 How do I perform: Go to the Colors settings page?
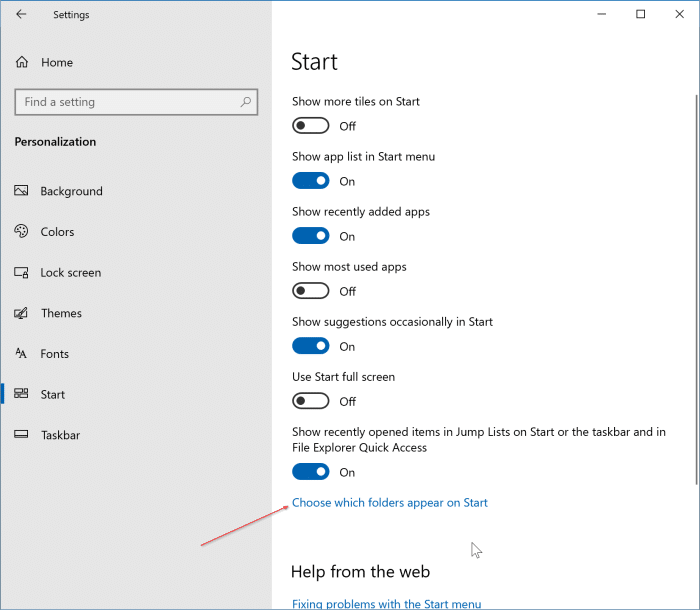[57, 232]
